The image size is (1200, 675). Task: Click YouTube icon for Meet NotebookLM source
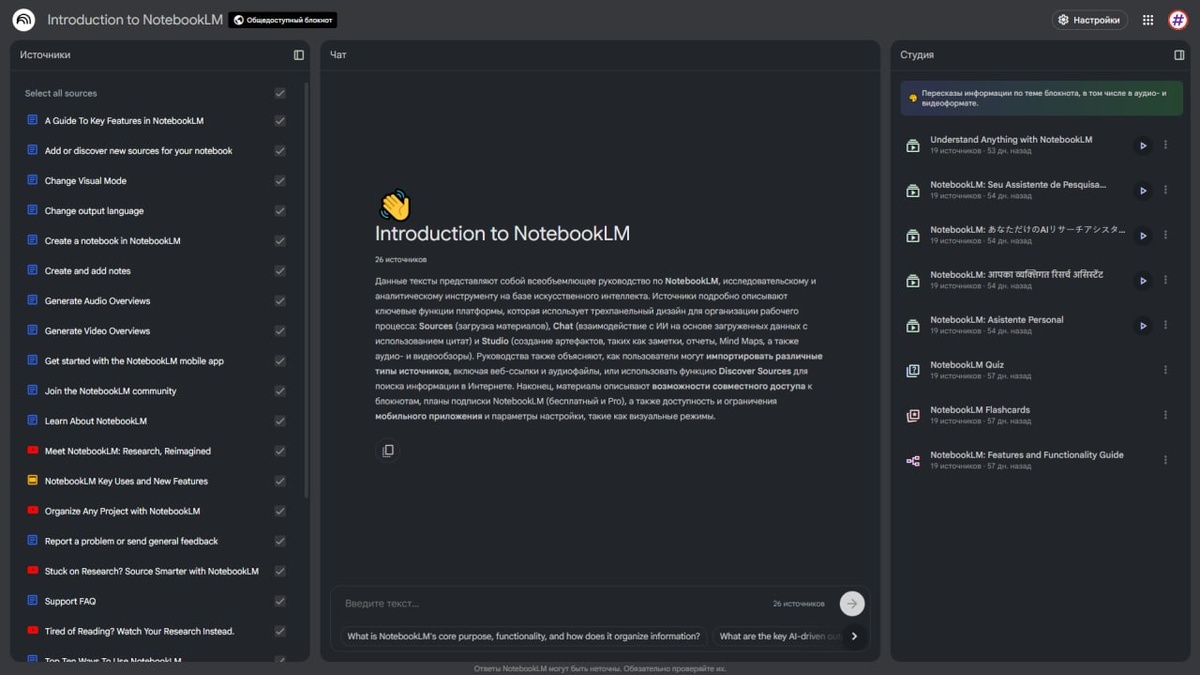(x=33, y=451)
